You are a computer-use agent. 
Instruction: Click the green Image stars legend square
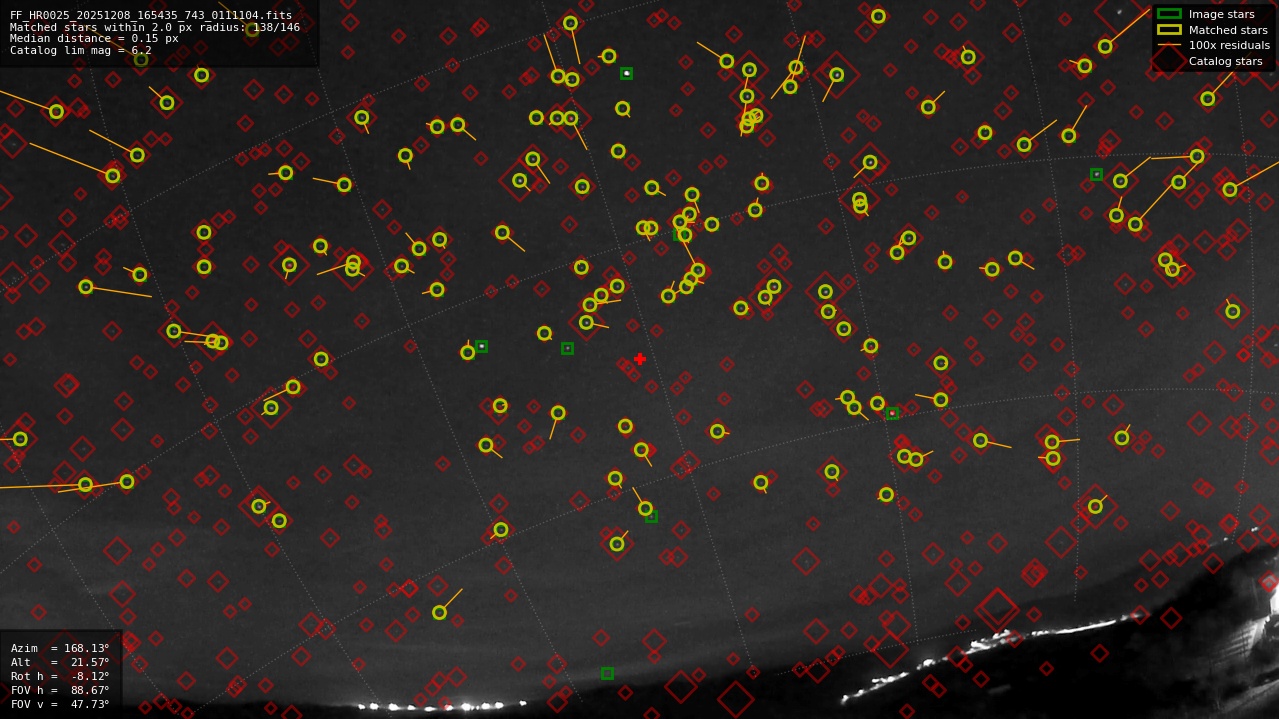pos(1169,14)
